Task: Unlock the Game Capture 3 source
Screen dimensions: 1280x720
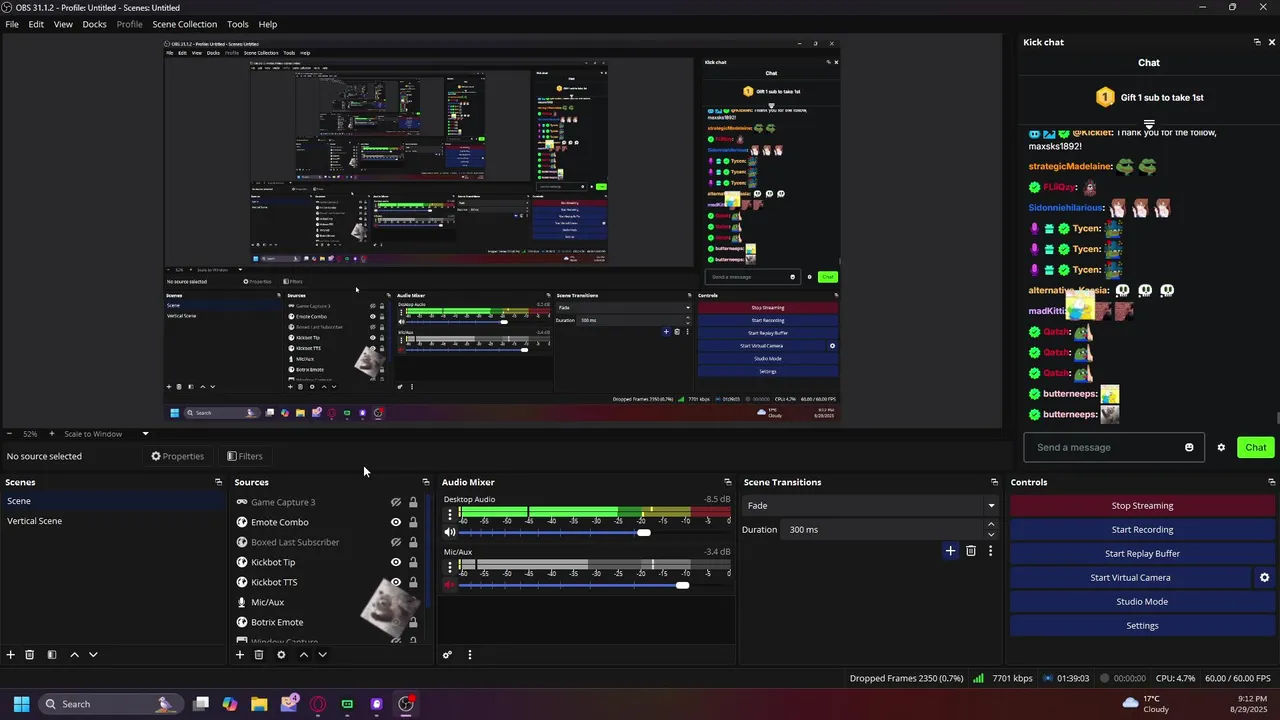Action: [x=413, y=502]
